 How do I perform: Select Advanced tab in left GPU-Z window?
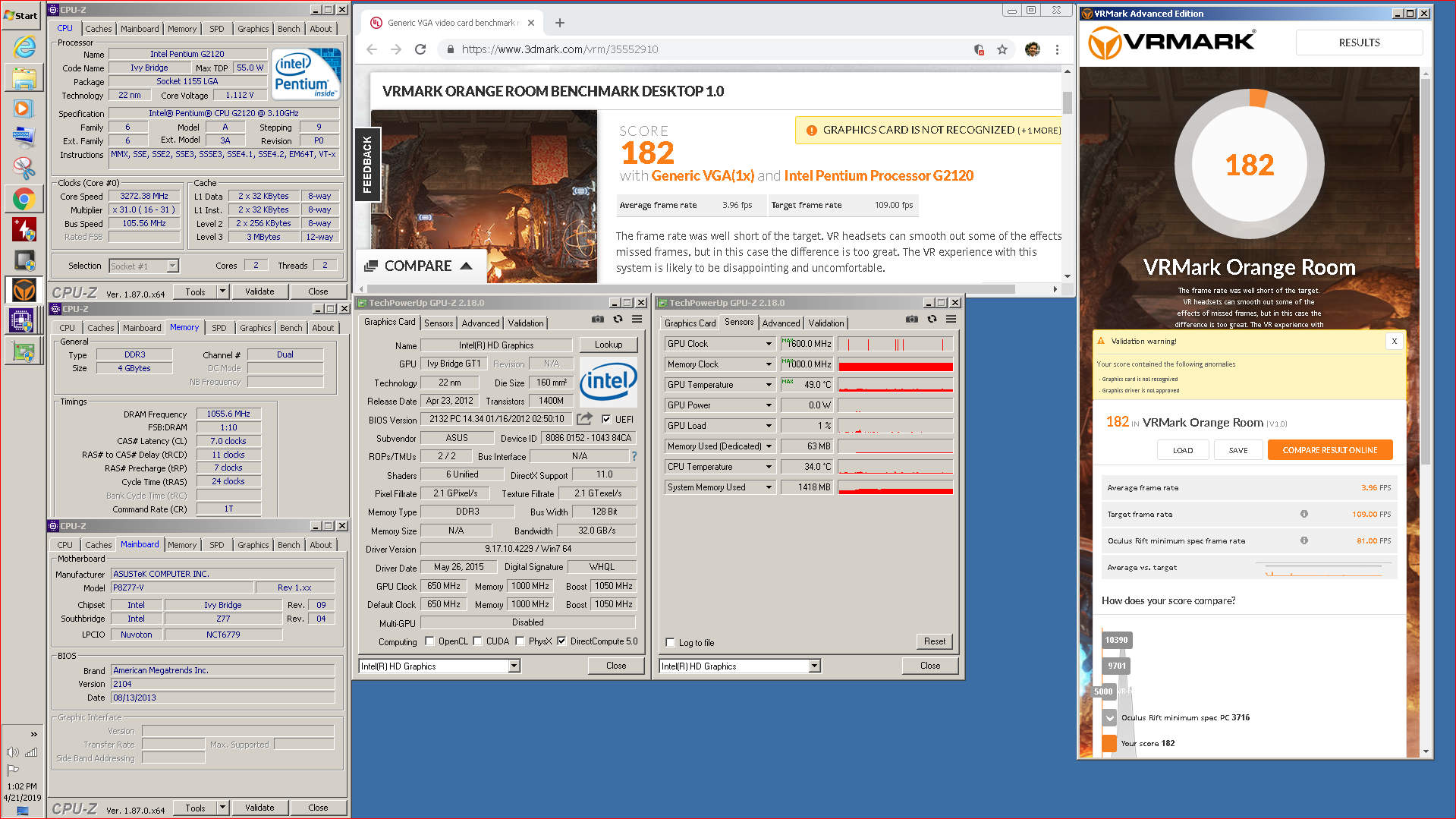coord(480,323)
